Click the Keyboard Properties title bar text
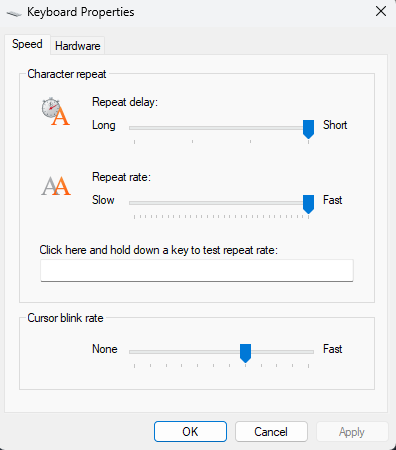396x450 pixels. (81, 12)
